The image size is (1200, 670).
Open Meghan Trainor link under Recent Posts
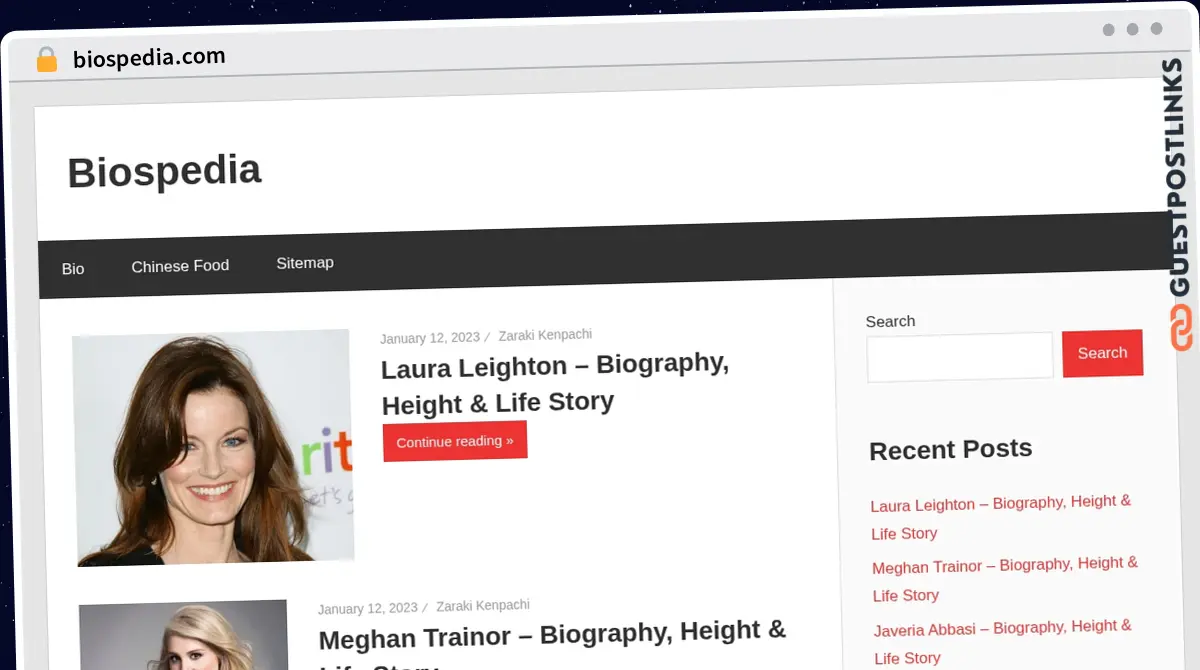(x=1004, y=580)
